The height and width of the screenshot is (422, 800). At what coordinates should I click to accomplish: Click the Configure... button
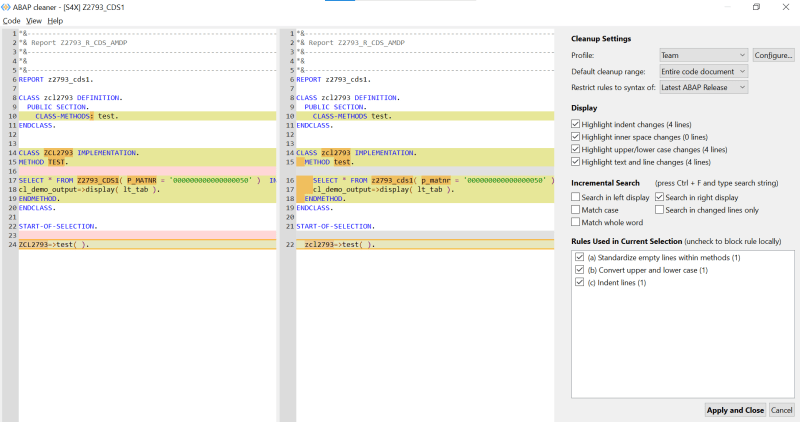pyautogui.click(x=773, y=55)
